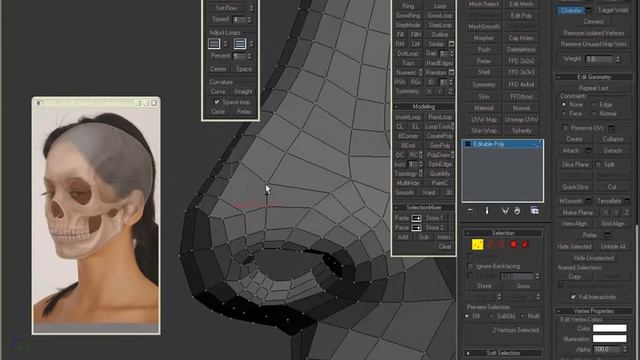Click Speed spinner arrows in loop panel
Image resolution: width=640 pixels, height=360 pixels.
click(249, 19)
